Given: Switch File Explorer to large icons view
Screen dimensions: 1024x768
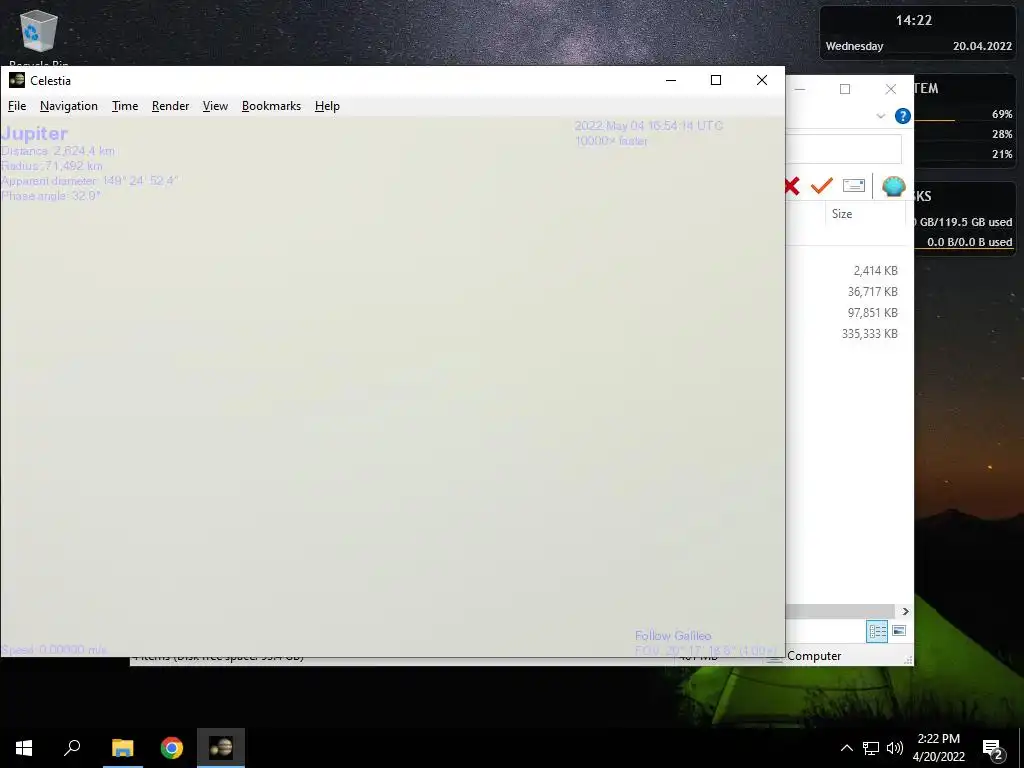Looking at the screenshot, I should (x=899, y=631).
